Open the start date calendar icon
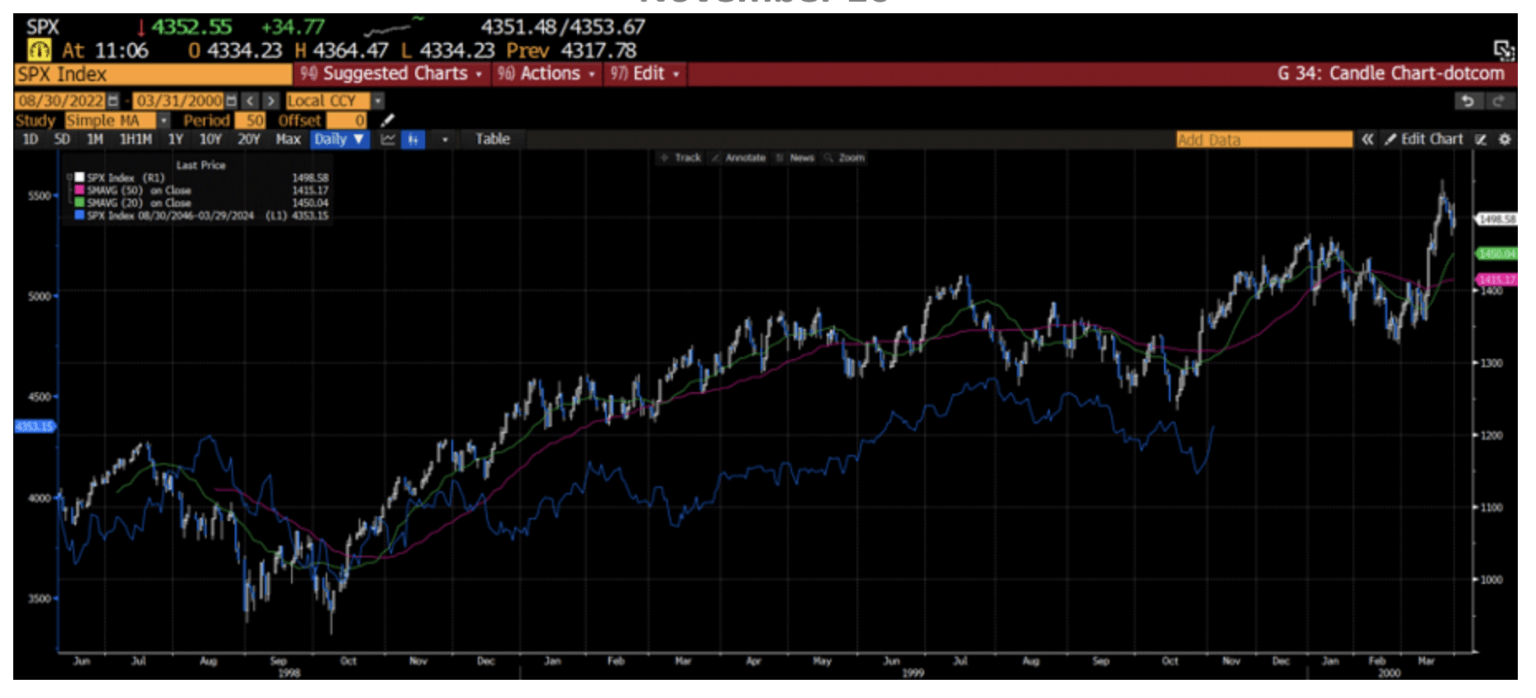Viewport: 1536px width, 698px height. tap(112, 101)
